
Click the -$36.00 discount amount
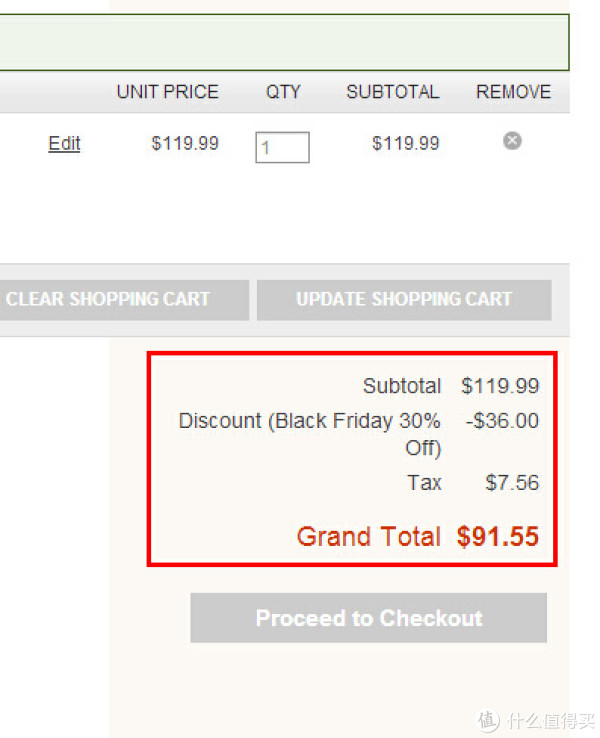click(x=502, y=421)
